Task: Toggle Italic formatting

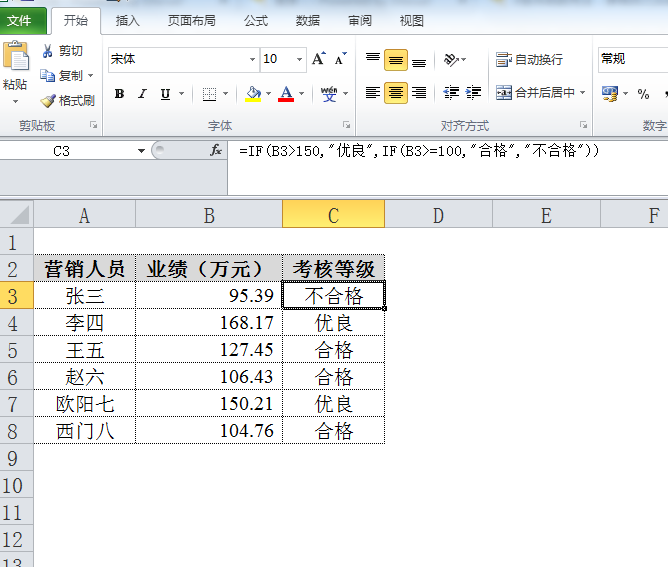Action: 142,94
